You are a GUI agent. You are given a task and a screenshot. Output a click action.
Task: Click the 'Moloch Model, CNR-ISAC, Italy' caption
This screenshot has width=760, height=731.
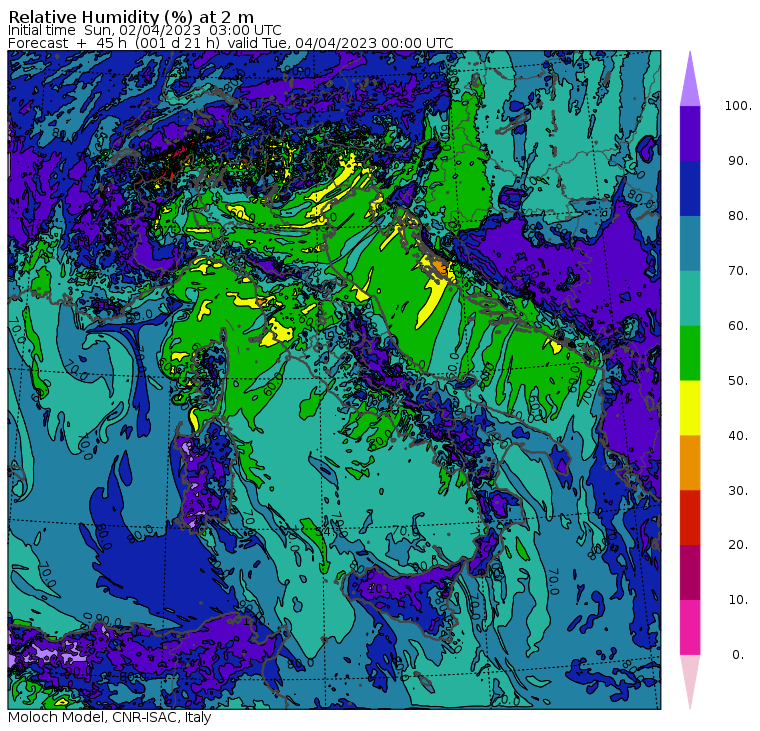(x=110, y=717)
